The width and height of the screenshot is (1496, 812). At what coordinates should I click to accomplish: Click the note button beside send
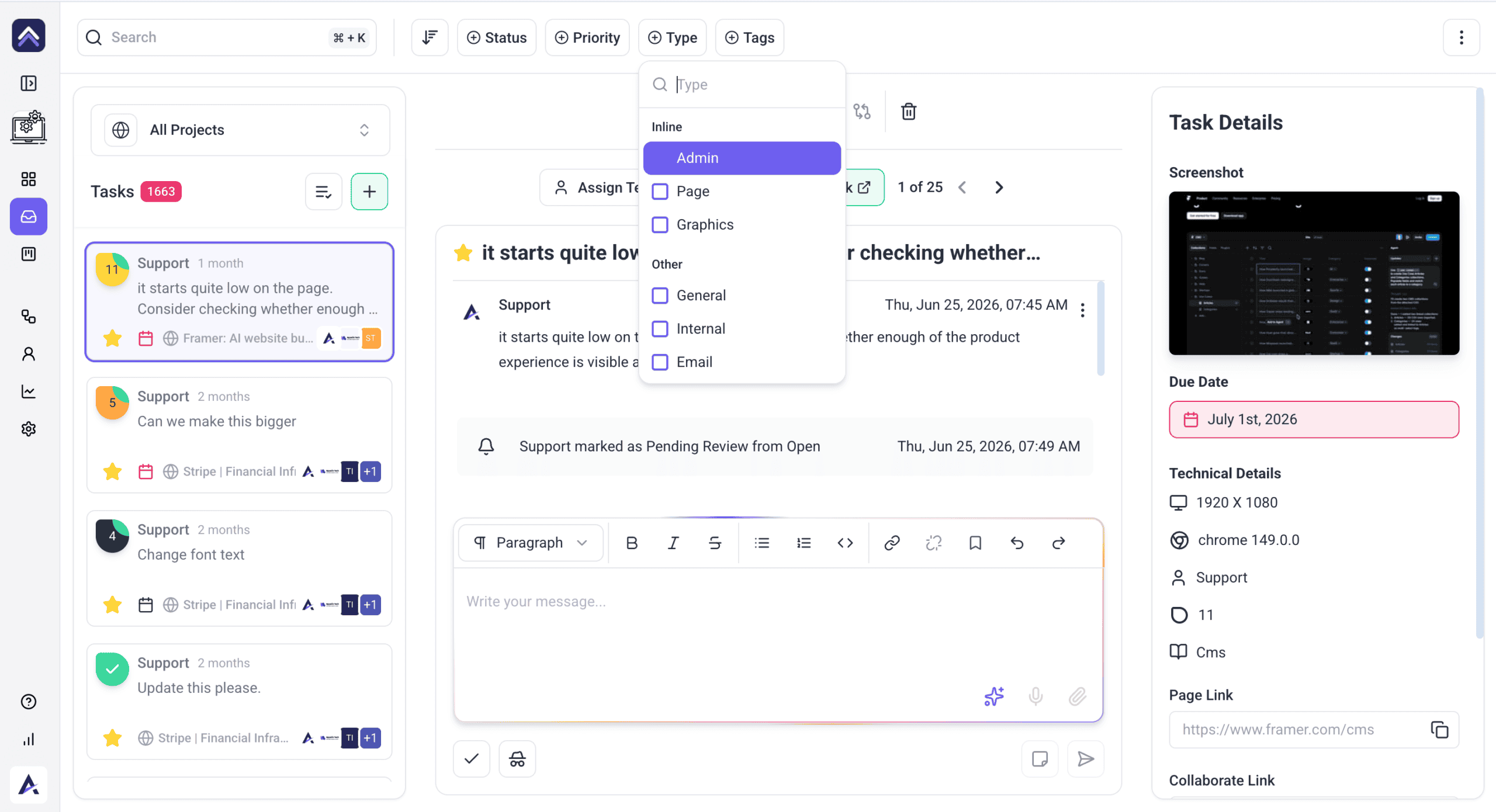pyautogui.click(x=1040, y=759)
